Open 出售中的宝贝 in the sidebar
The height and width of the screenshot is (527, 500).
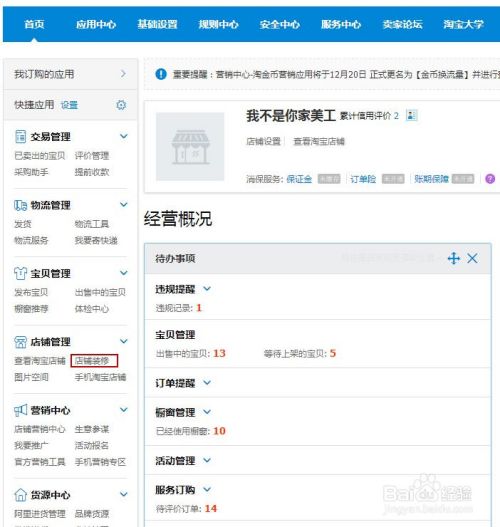point(100,292)
